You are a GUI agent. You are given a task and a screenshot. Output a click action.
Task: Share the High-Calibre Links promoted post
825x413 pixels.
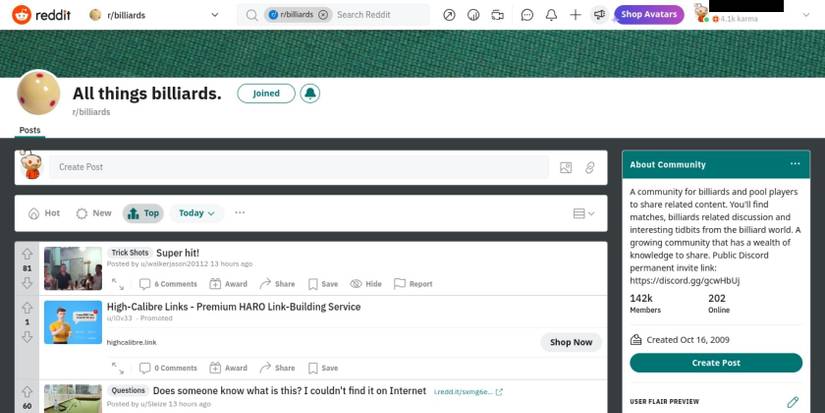(277, 368)
